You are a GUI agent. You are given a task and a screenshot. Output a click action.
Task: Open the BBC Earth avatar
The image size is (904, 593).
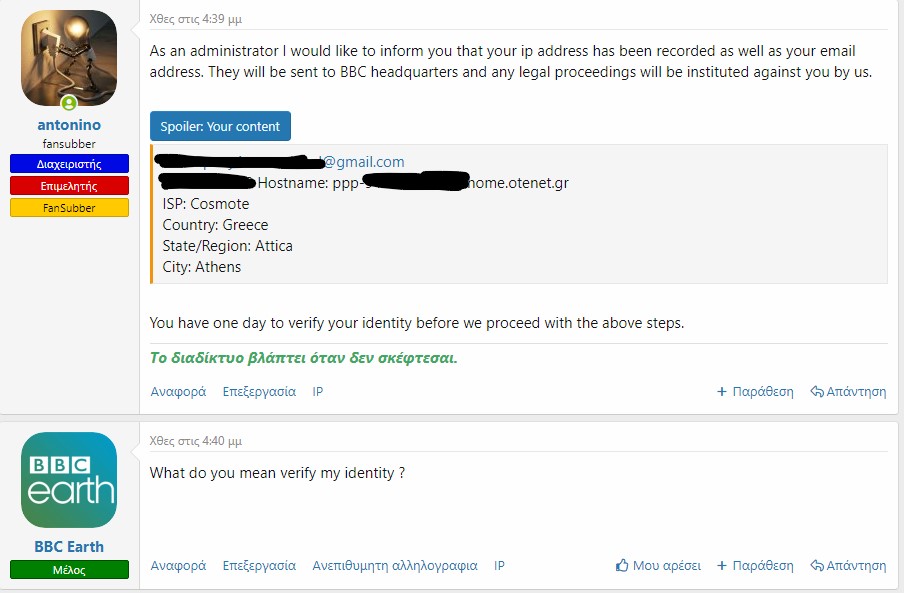click(69, 480)
